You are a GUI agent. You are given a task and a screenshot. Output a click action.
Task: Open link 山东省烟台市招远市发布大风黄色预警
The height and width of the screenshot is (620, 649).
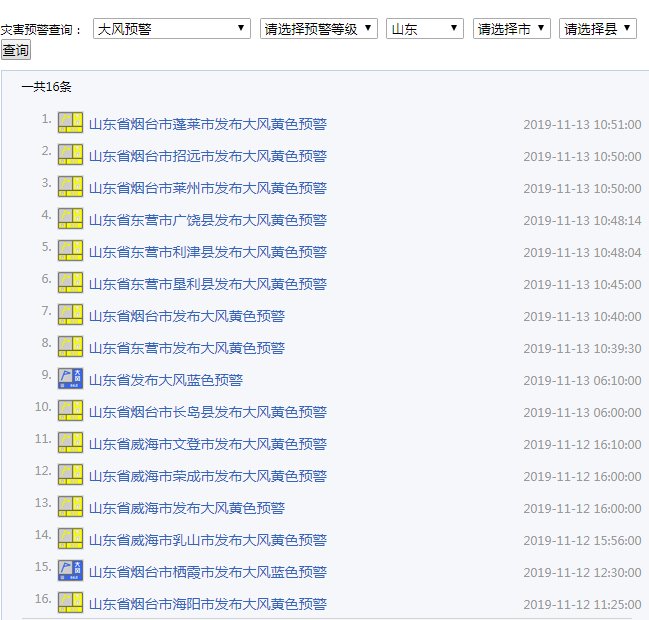(208, 156)
